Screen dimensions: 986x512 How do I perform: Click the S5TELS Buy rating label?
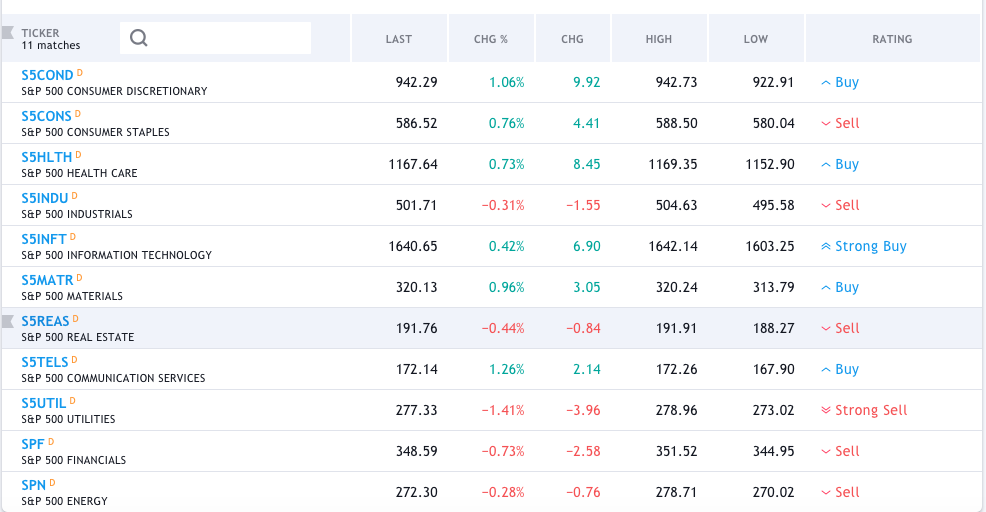847,369
